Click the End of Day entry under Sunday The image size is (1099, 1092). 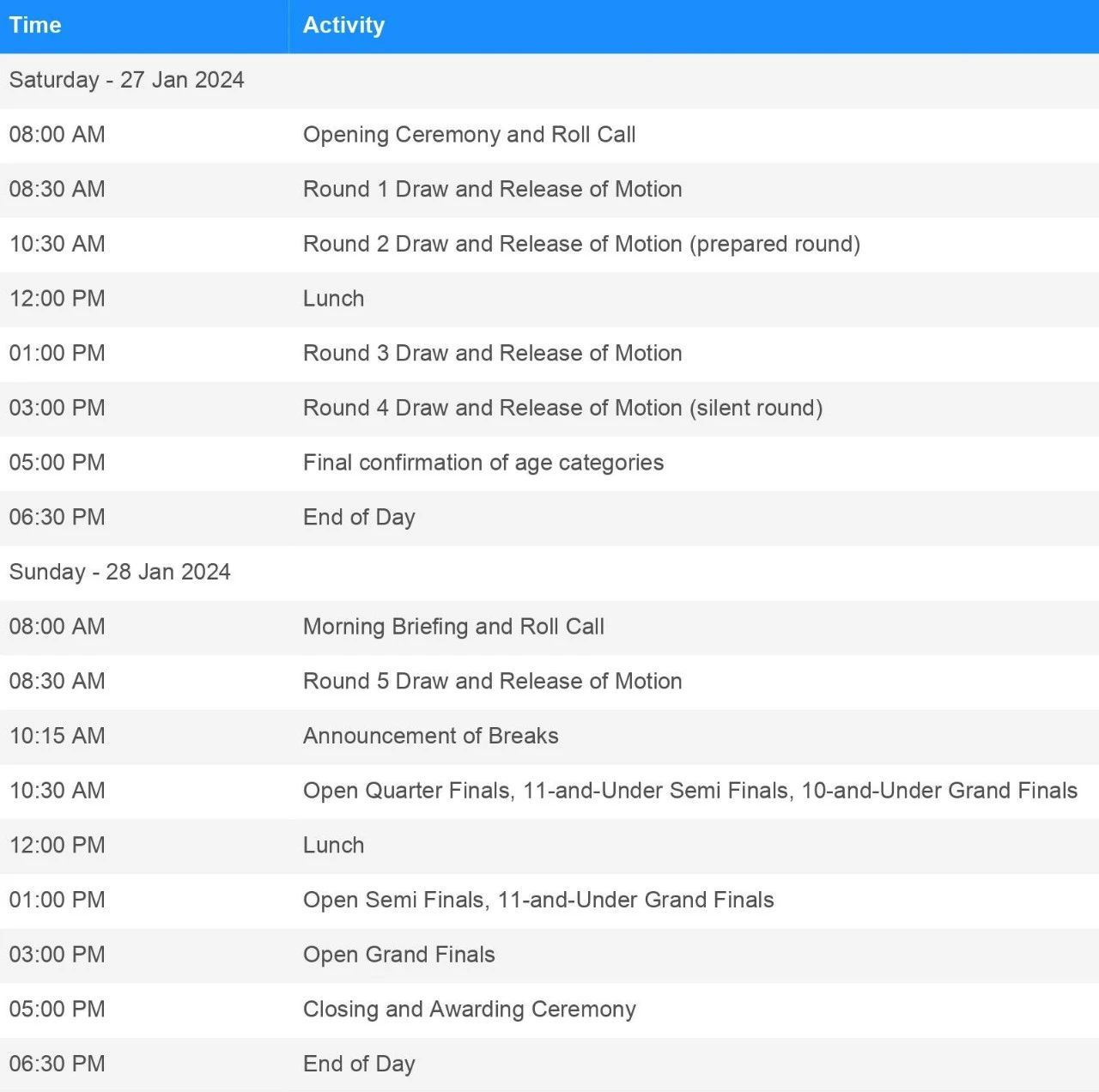[x=359, y=1064]
